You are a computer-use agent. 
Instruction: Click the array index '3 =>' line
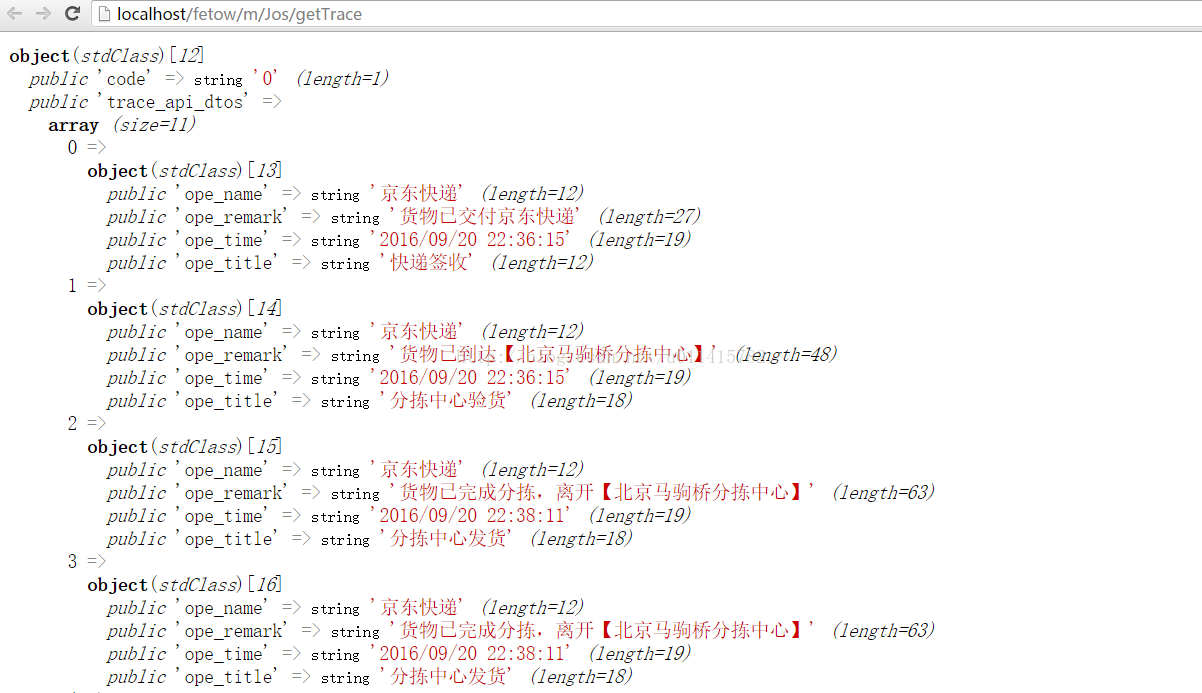(87, 562)
